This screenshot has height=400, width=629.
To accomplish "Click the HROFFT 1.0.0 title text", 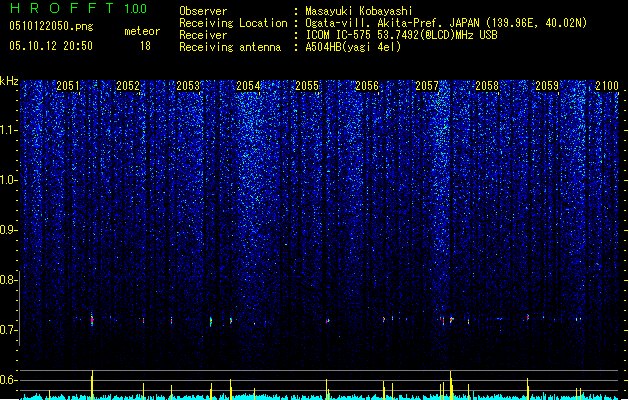I will click(x=78, y=8).
